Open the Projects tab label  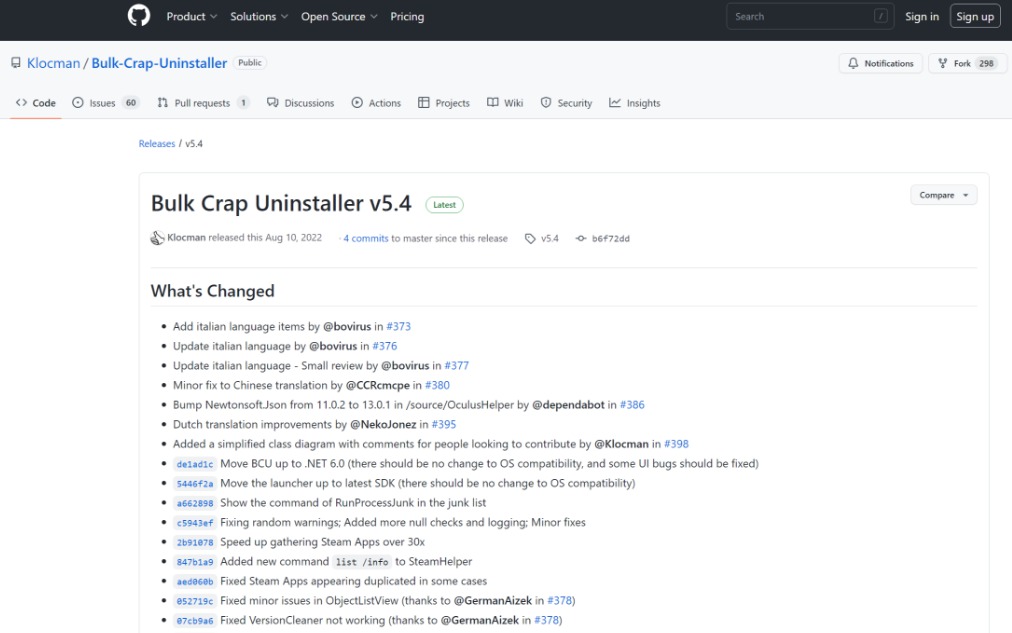tap(452, 103)
